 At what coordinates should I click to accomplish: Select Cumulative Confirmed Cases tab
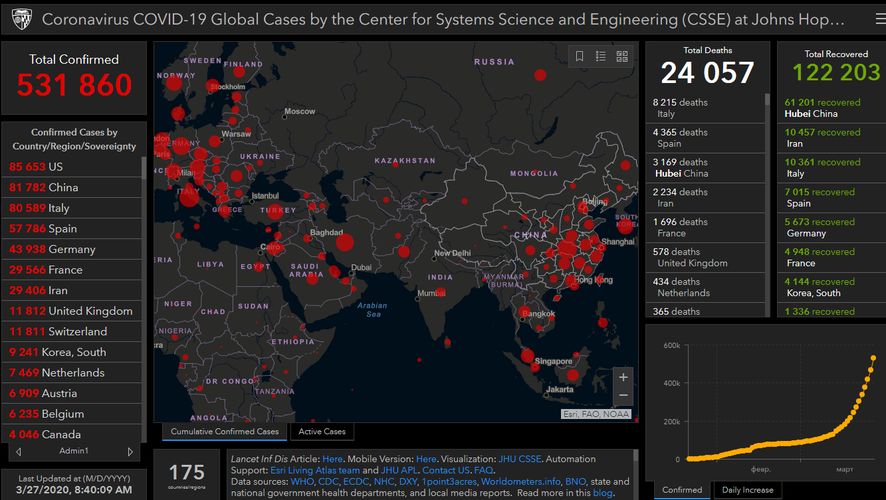click(224, 432)
